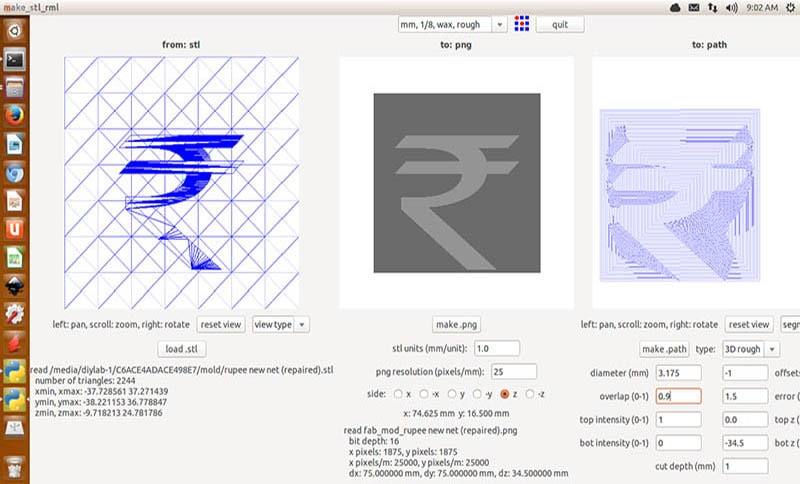This screenshot has height=484, width=800.
Task: Click make .path button
Action: click(x=664, y=349)
